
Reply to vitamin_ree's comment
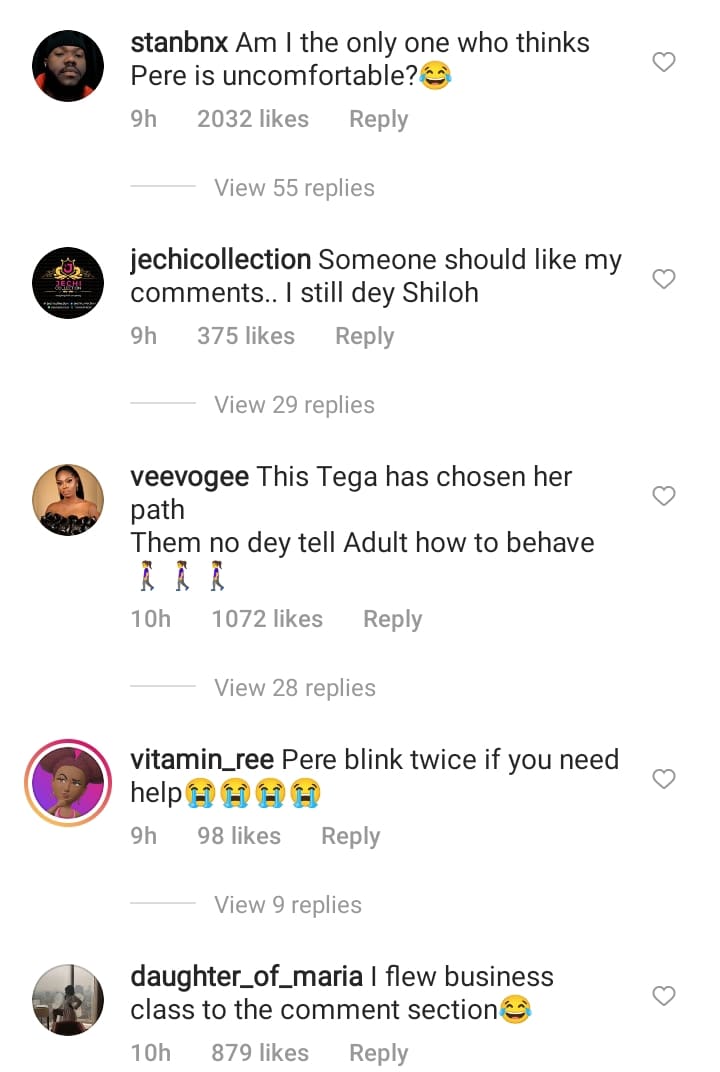pyautogui.click(x=350, y=836)
